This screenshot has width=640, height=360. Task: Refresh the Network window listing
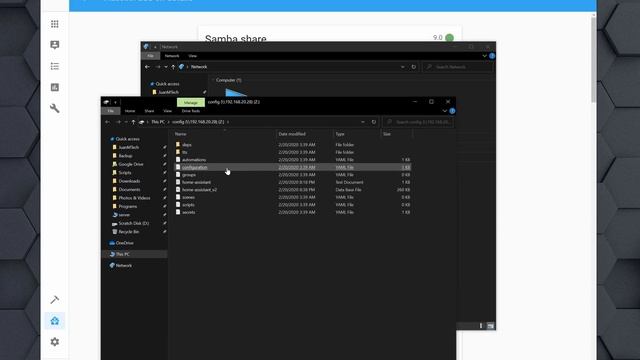point(413,67)
